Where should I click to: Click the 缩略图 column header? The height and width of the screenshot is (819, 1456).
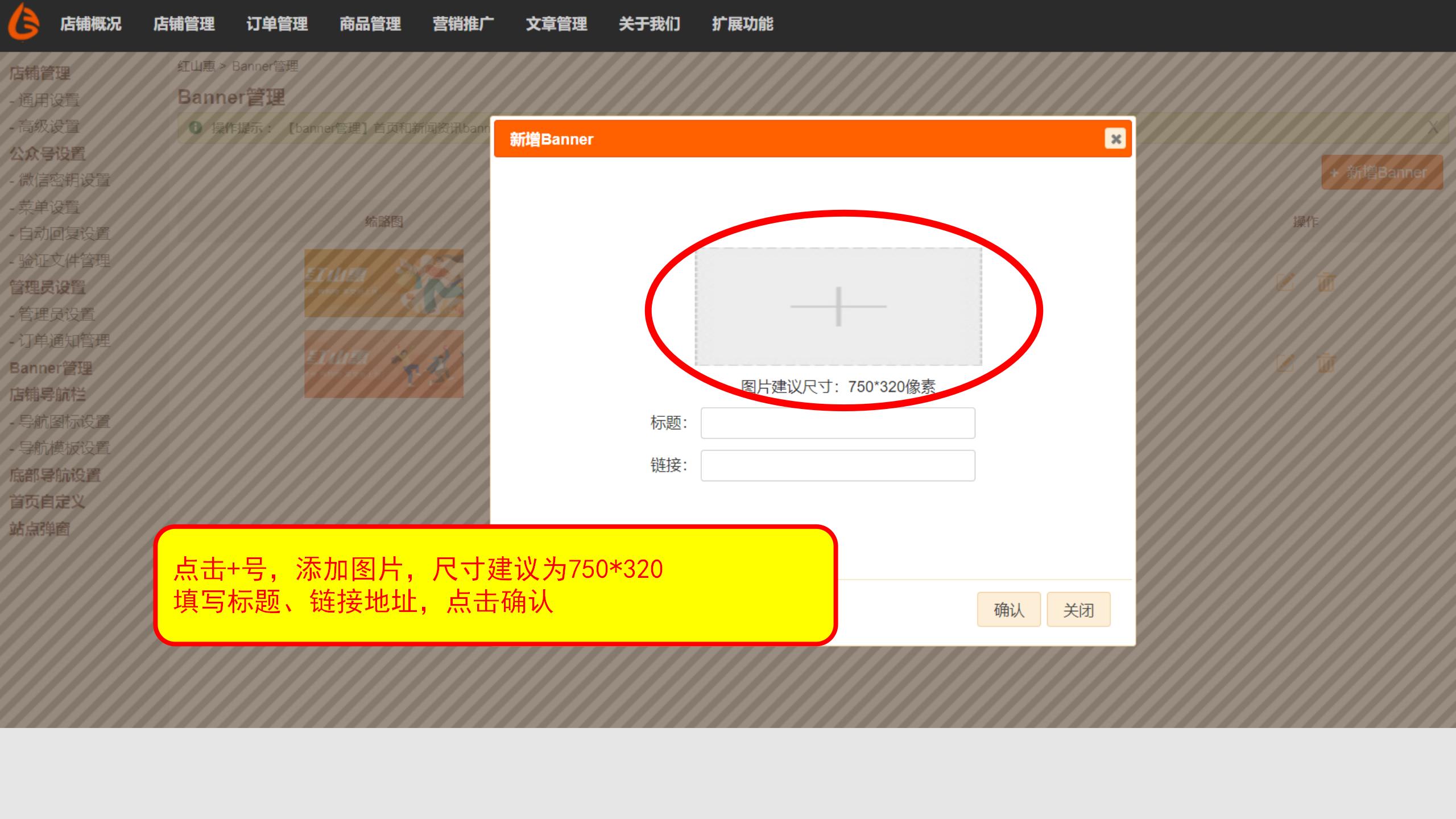384,221
